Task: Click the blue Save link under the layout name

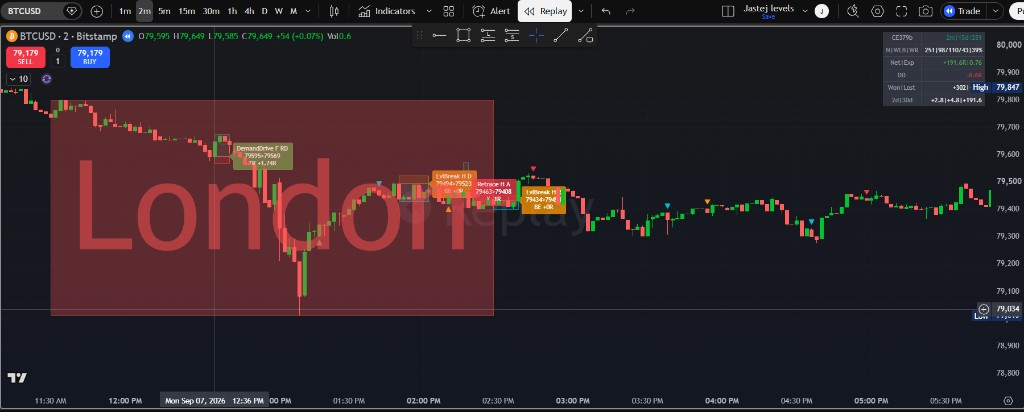Action: click(x=769, y=16)
